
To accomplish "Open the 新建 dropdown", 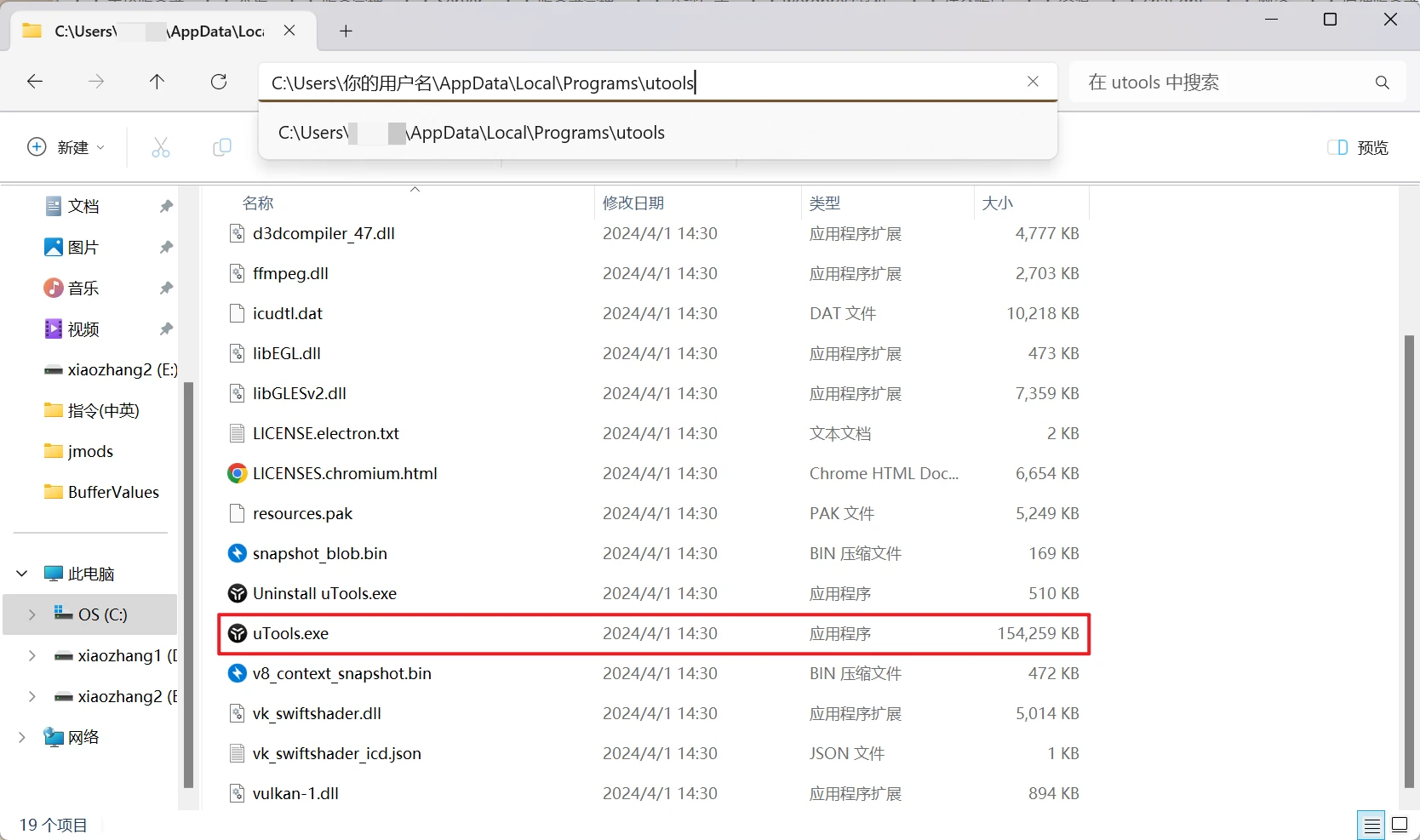I will (x=66, y=147).
